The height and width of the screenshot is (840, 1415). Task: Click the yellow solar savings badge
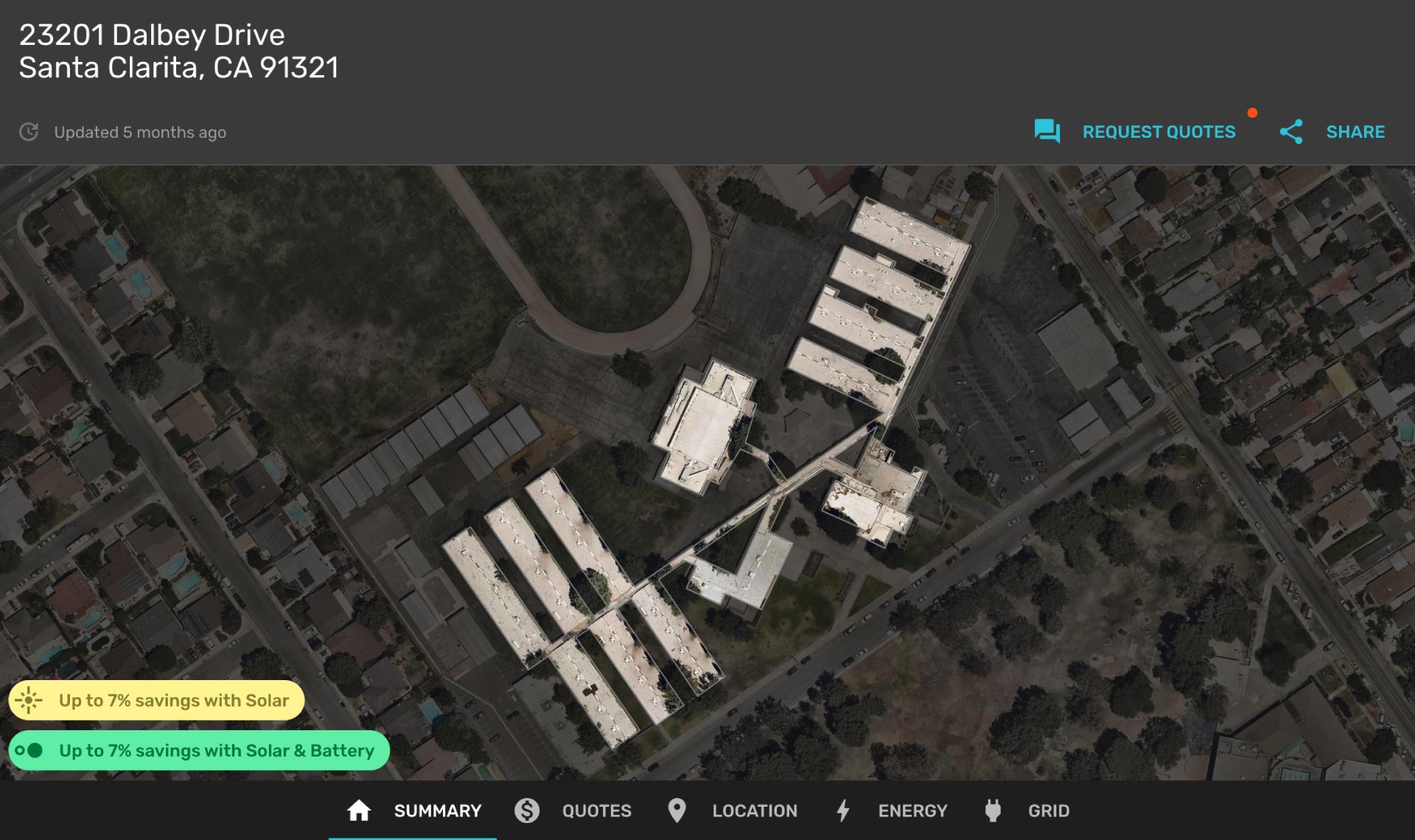coord(173,700)
